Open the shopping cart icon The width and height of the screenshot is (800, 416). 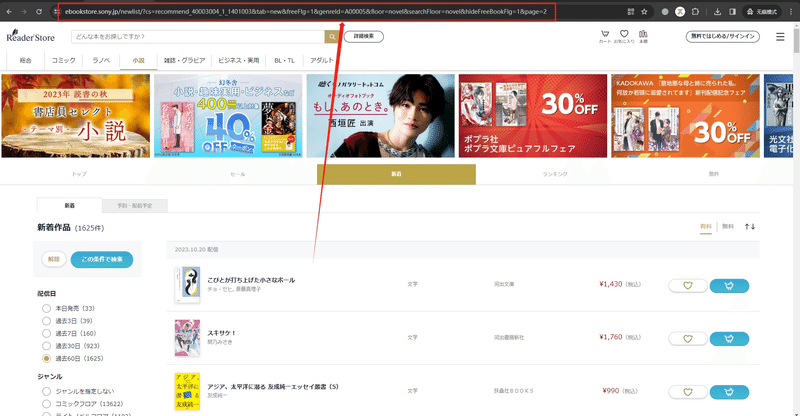[x=605, y=36]
